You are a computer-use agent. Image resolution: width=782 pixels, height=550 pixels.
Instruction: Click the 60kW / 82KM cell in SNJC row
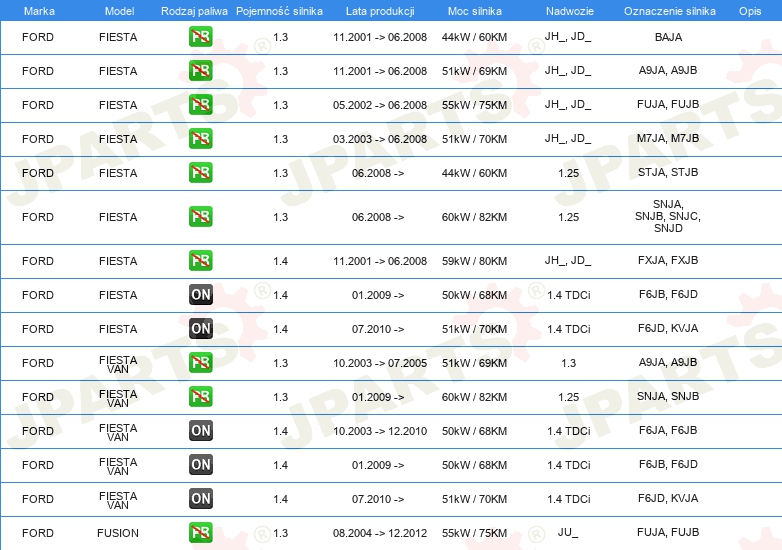pyautogui.click(x=474, y=217)
